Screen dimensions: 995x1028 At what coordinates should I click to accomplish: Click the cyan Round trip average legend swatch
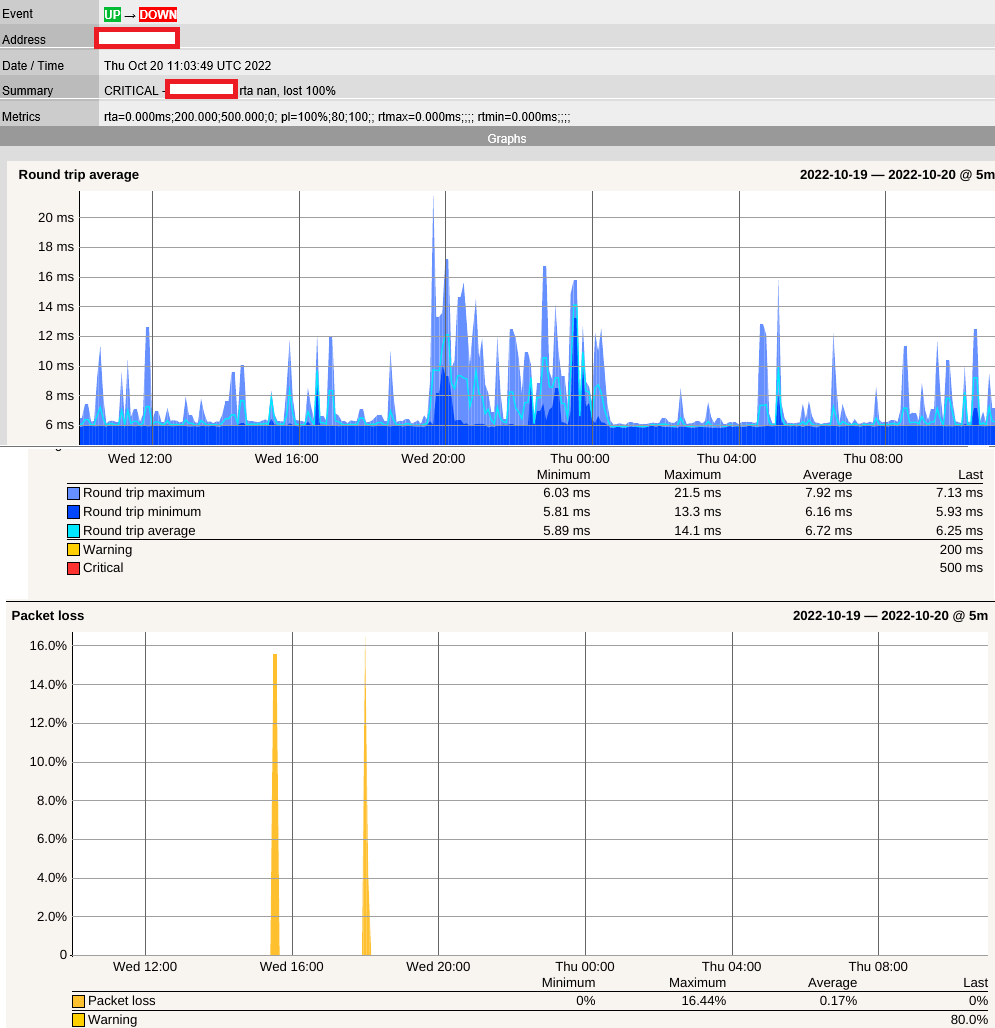[x=72, y=530]
